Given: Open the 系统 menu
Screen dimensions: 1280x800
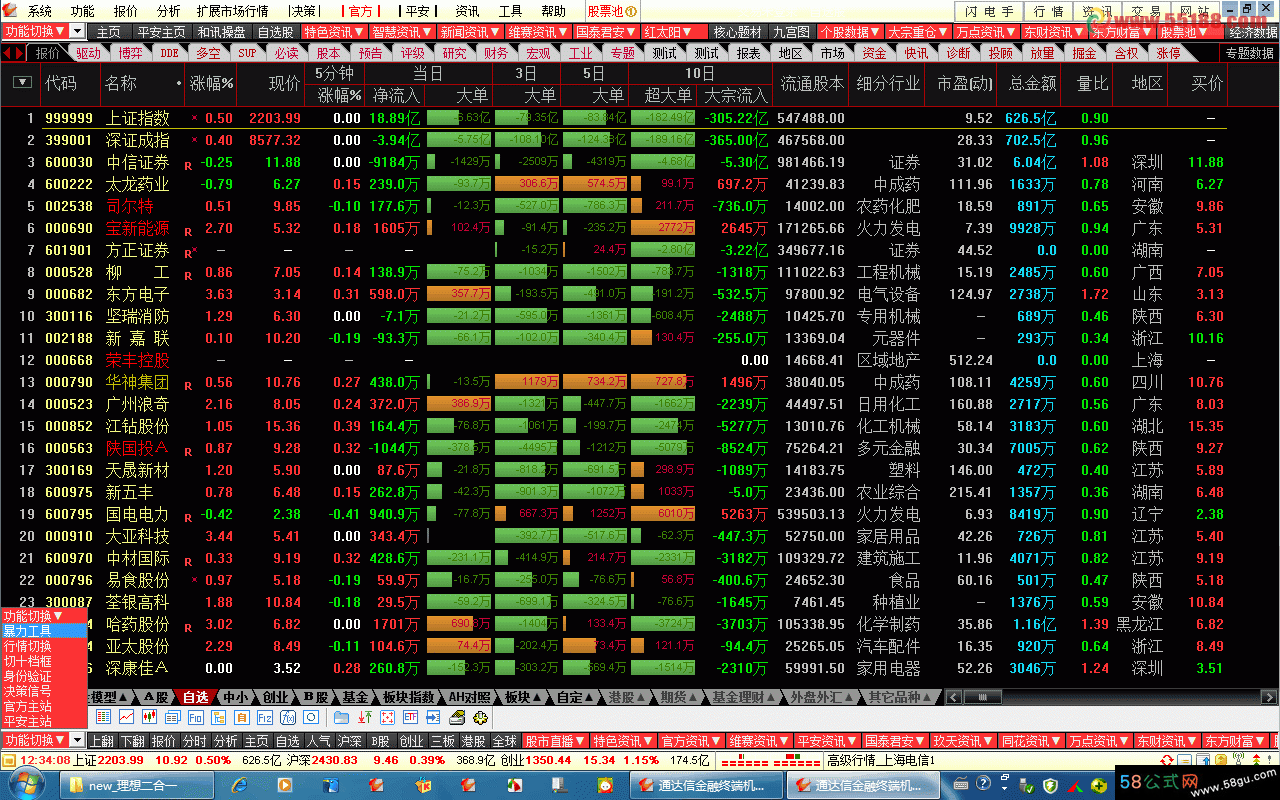Looking at the screenshot, I should click(40, 11).
